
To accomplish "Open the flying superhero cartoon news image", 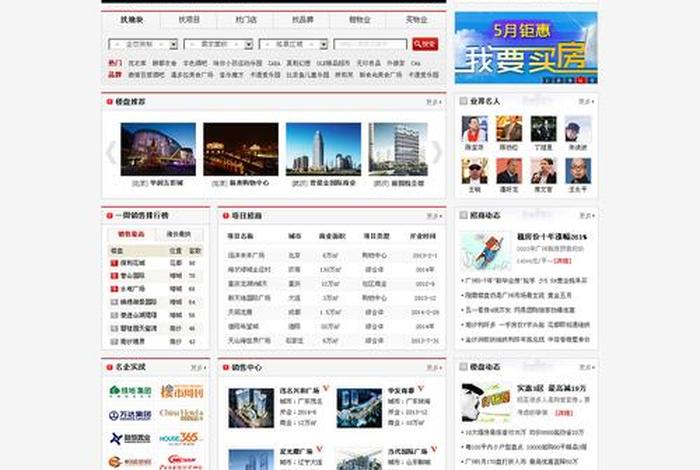I will [x=486, y=251].
